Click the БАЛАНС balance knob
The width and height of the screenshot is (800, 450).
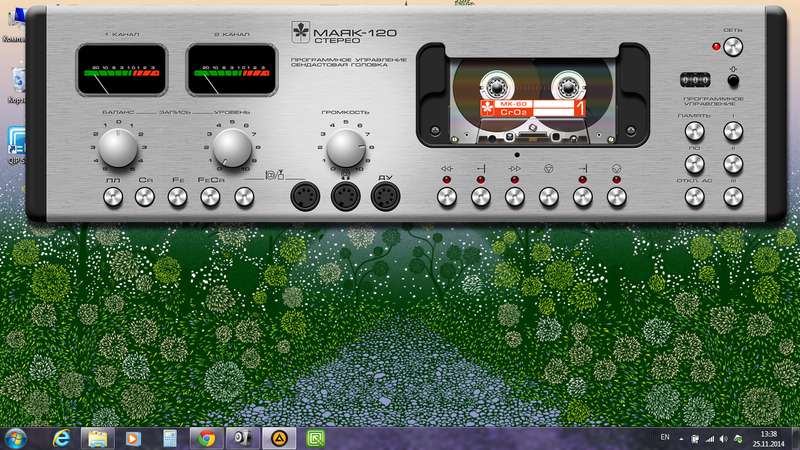click(118, 148)
